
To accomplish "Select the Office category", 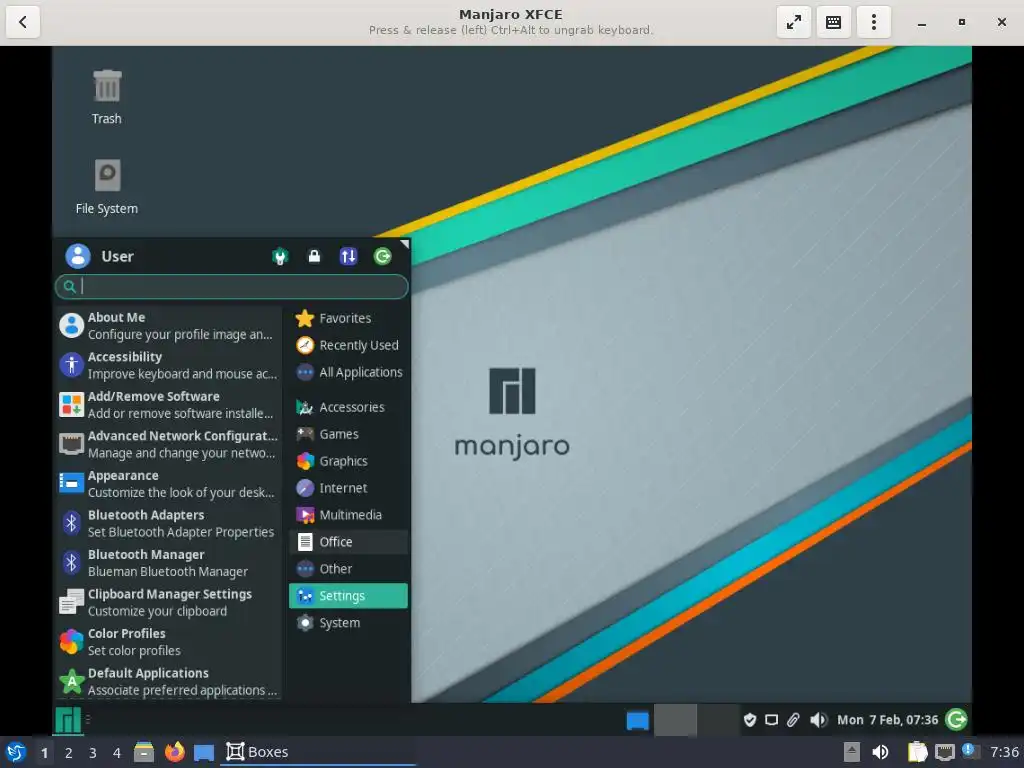I will click(x=348, y=542).
